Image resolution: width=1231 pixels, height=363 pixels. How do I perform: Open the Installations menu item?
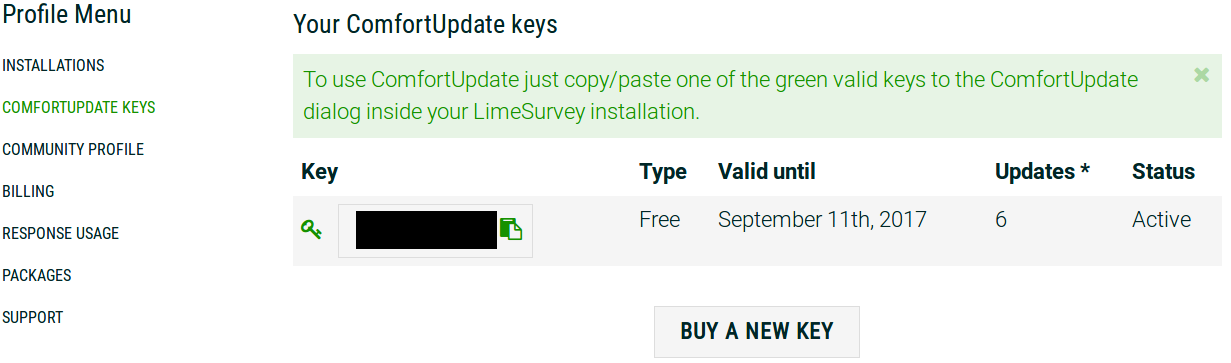tap(53, 65)
